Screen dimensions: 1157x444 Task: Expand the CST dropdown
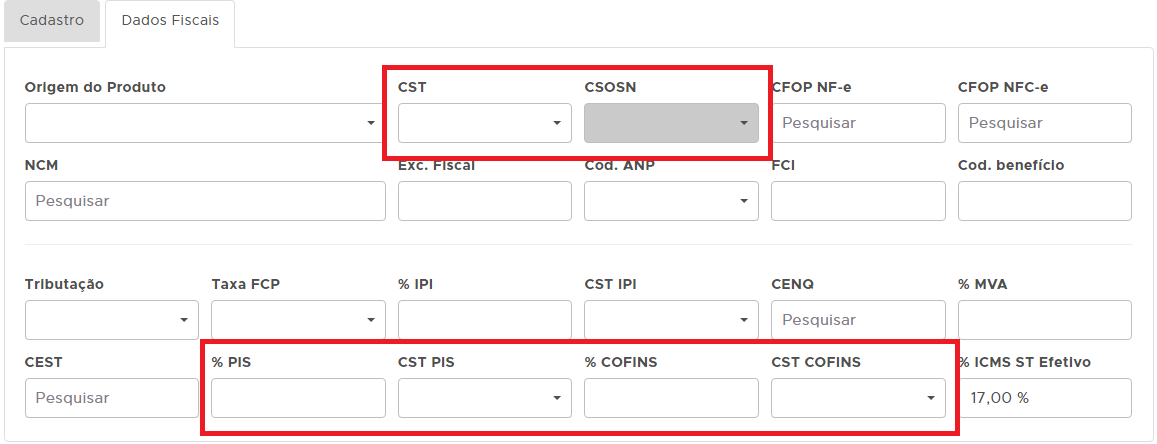(484, 123)
